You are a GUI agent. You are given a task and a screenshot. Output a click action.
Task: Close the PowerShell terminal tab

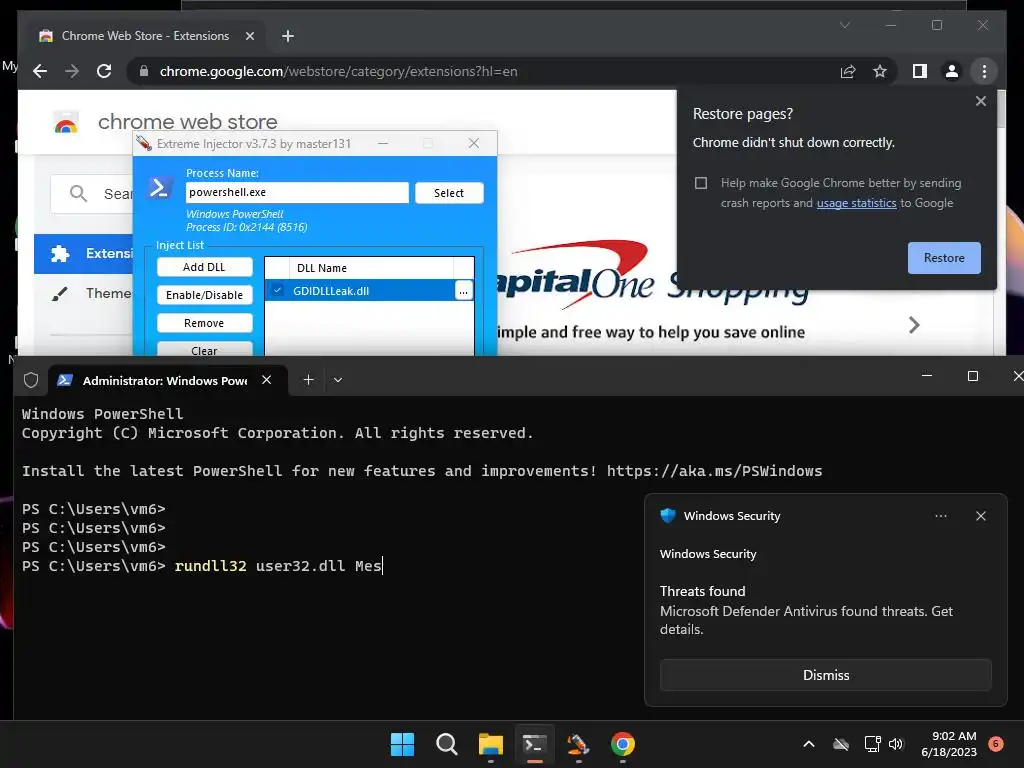(x=266, y=380)
